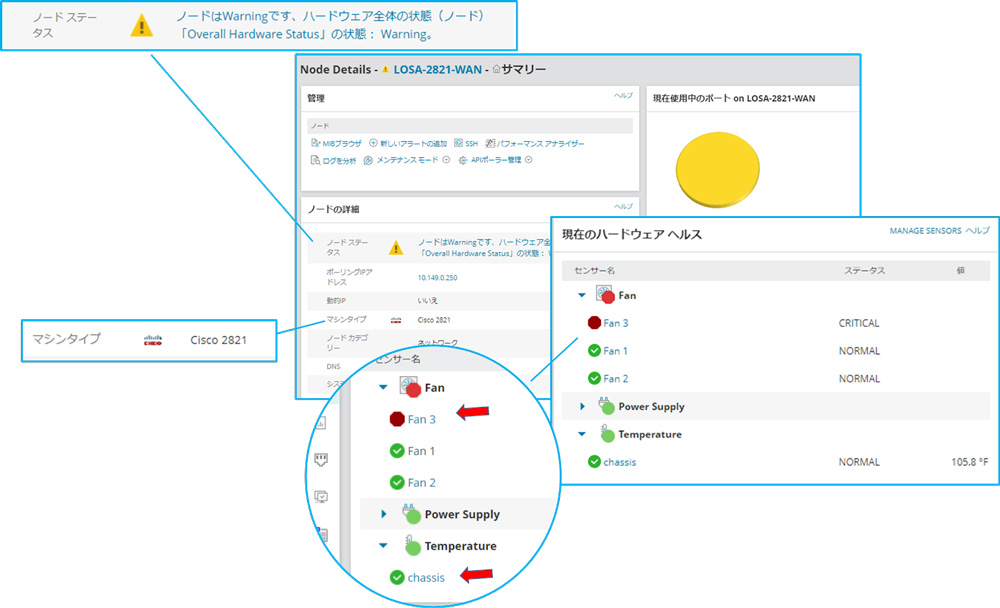Open ヘルプ link in ノードの詳細 panel
Viewport: 1000px width, 608px height.
(623, 206)
